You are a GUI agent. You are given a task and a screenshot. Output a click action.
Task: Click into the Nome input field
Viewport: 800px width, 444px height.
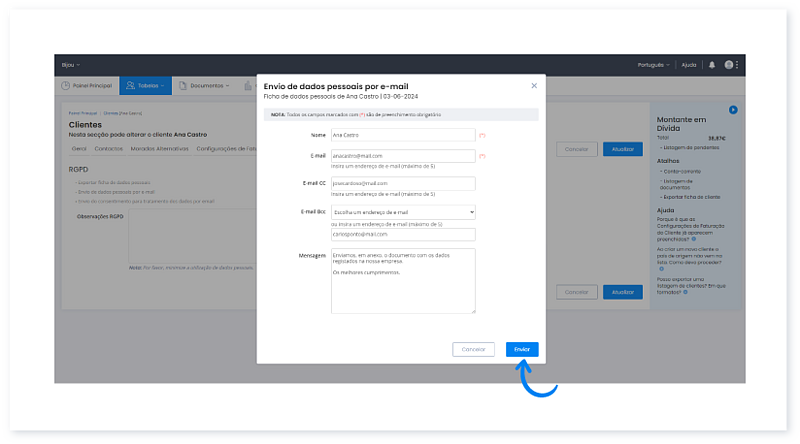coord(403,134)
